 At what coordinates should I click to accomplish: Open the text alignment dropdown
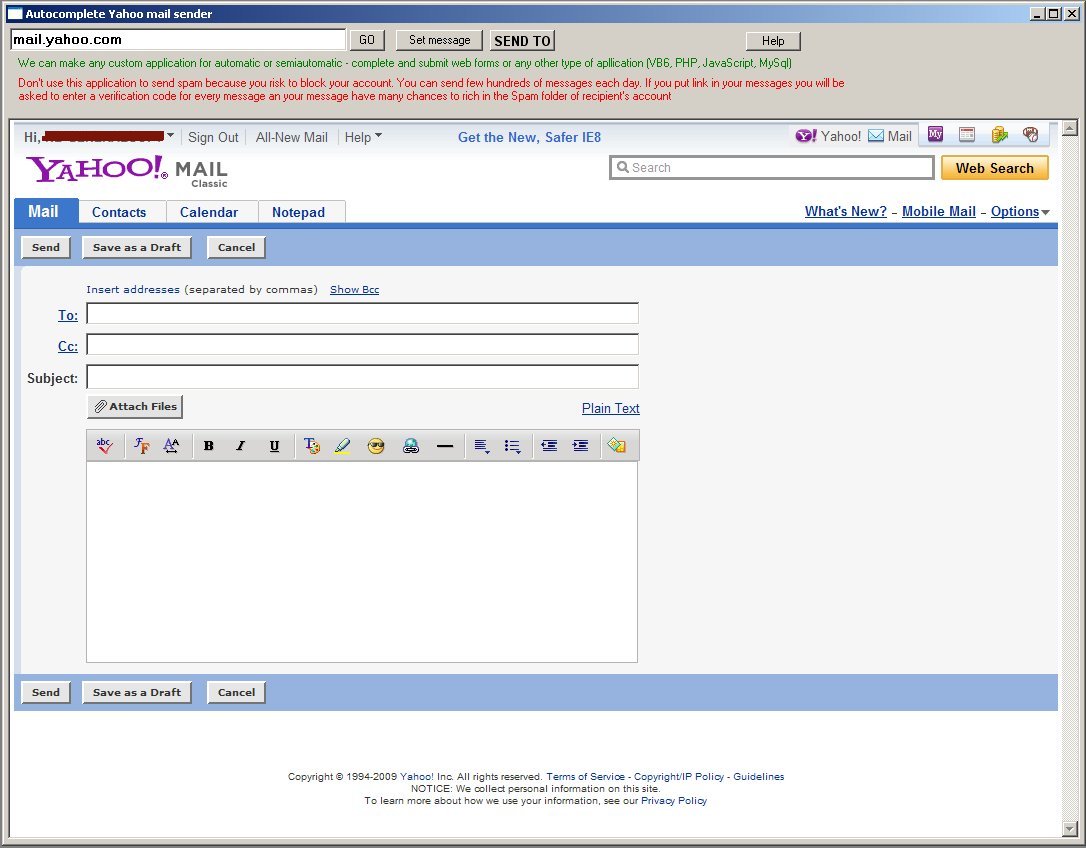click(482, 446)
